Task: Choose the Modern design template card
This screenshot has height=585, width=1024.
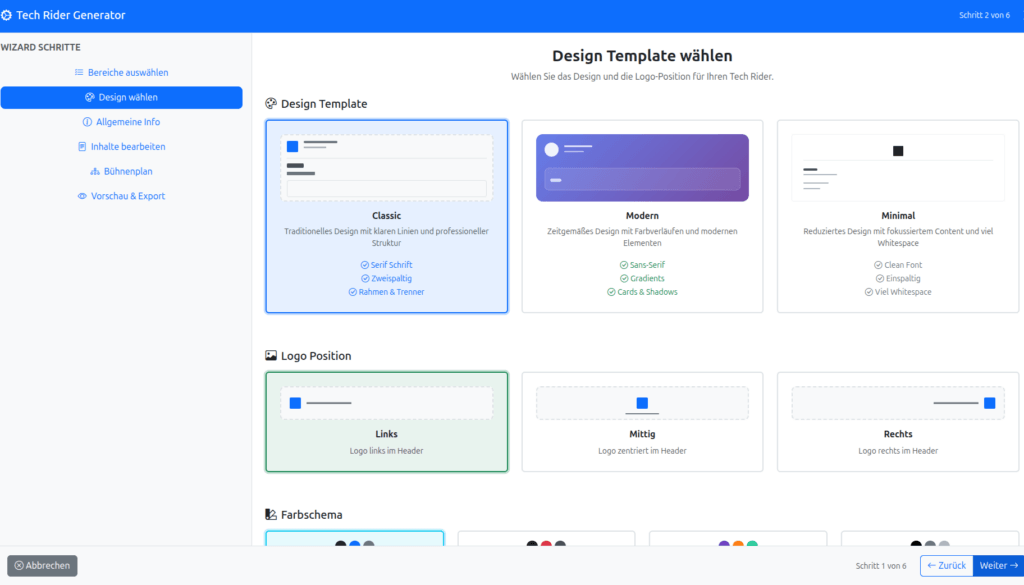Action: 642,216
